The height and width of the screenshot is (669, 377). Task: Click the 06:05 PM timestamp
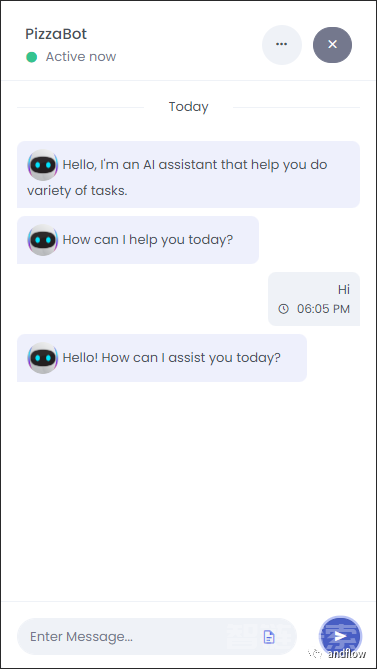point(323,308)
